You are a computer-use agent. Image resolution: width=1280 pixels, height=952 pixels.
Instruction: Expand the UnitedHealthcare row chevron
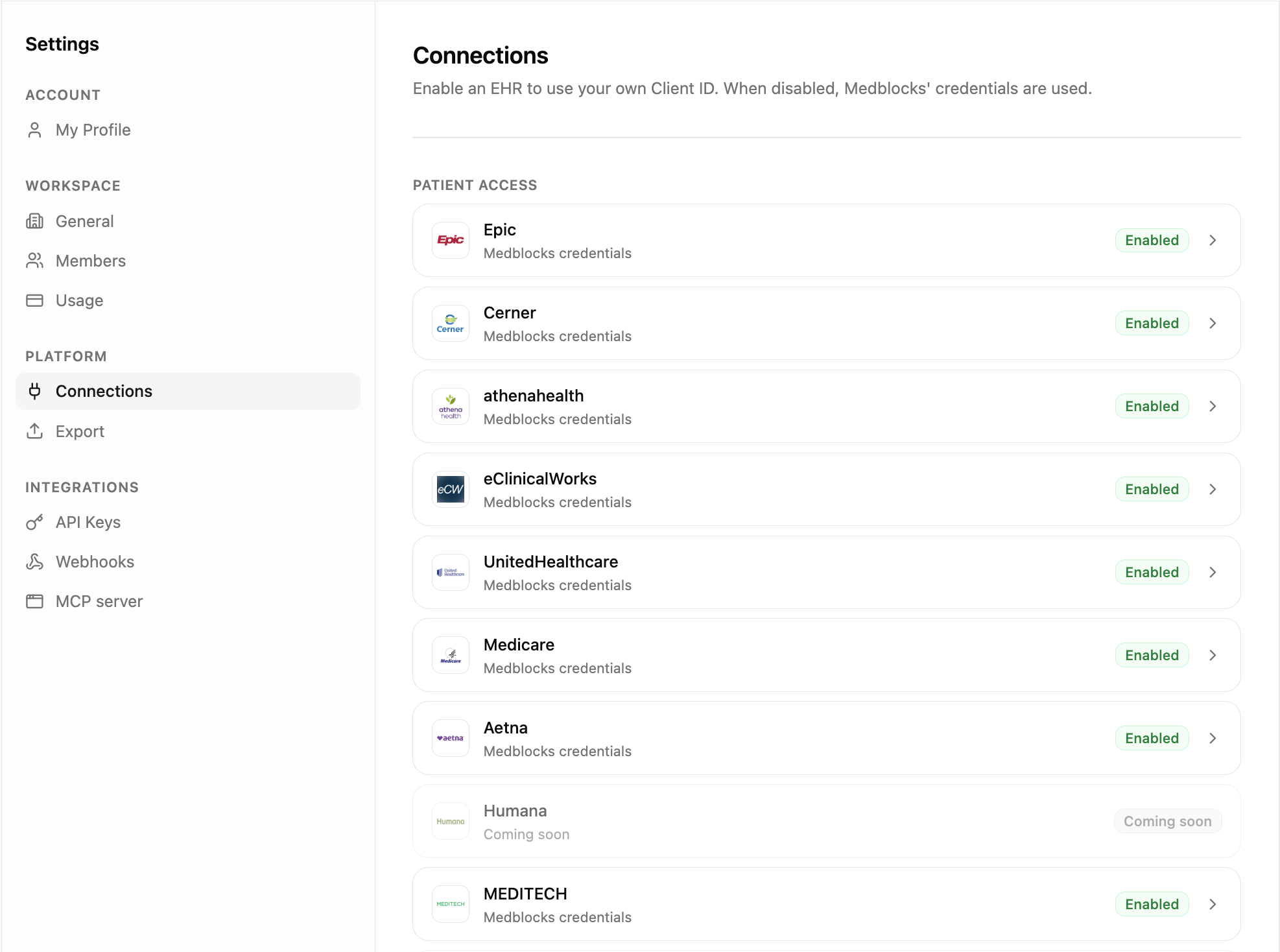point(1213,572)
